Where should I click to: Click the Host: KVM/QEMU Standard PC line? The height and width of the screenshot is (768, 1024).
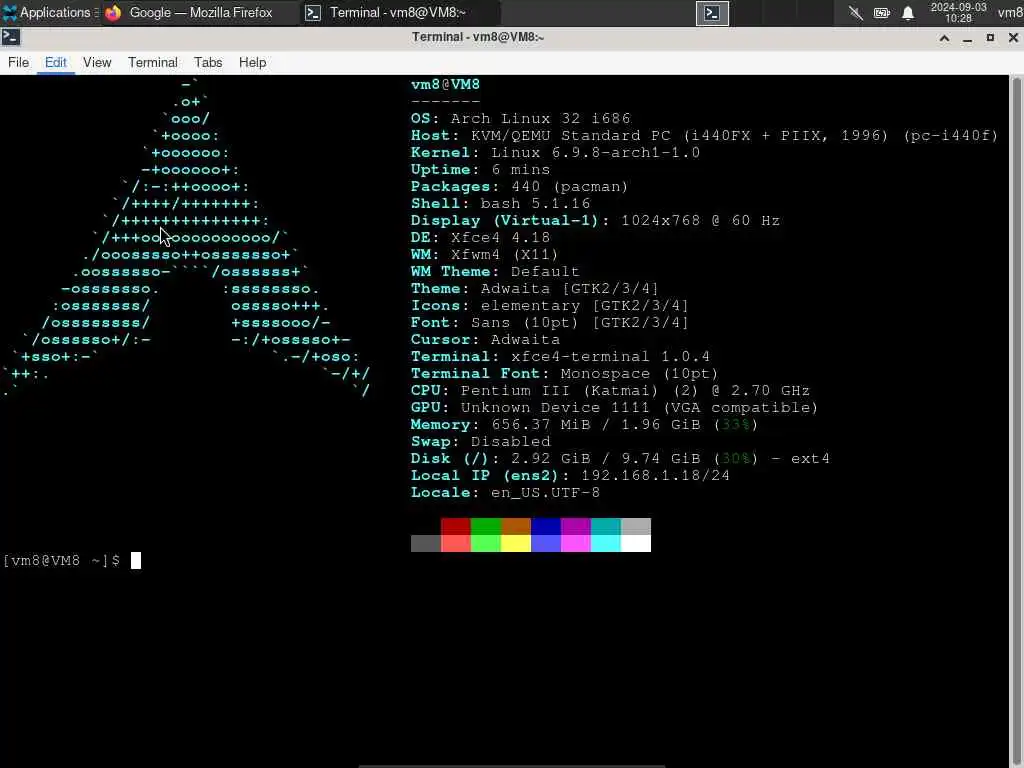point(705,135)
